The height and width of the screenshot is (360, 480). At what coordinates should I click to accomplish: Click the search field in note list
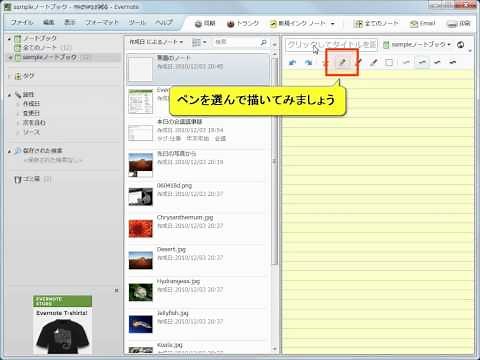point(236,42)
